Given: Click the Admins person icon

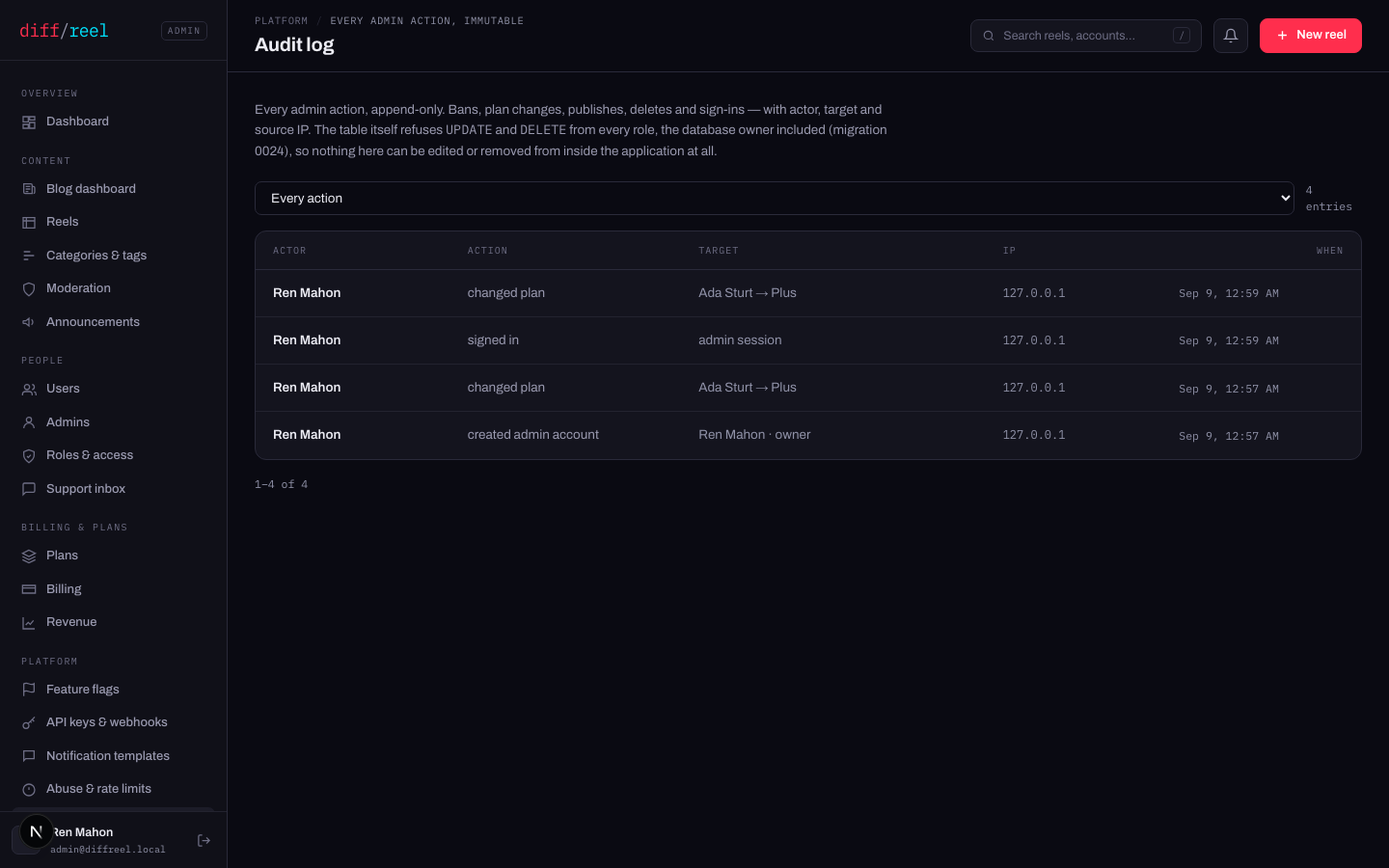Looking at the screenshot, I should 29,422.
